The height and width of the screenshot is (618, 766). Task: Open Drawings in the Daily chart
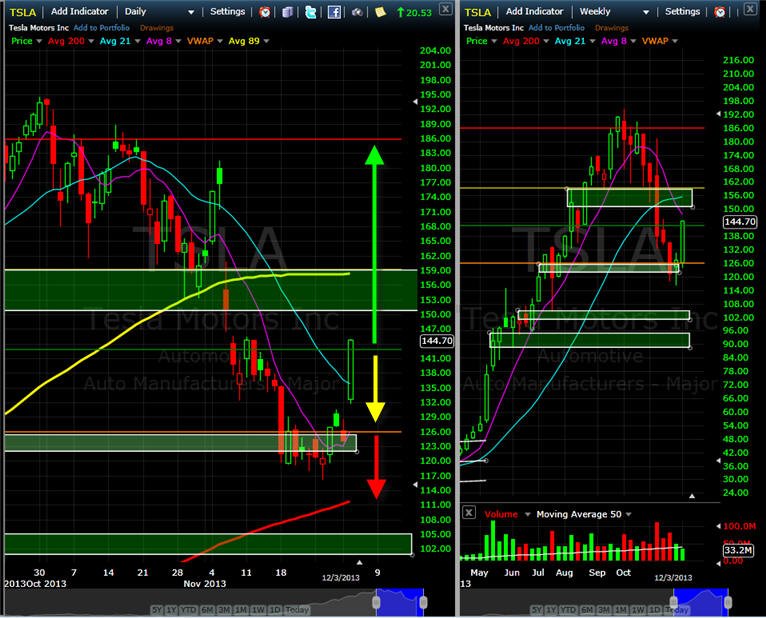pos(156,28)
